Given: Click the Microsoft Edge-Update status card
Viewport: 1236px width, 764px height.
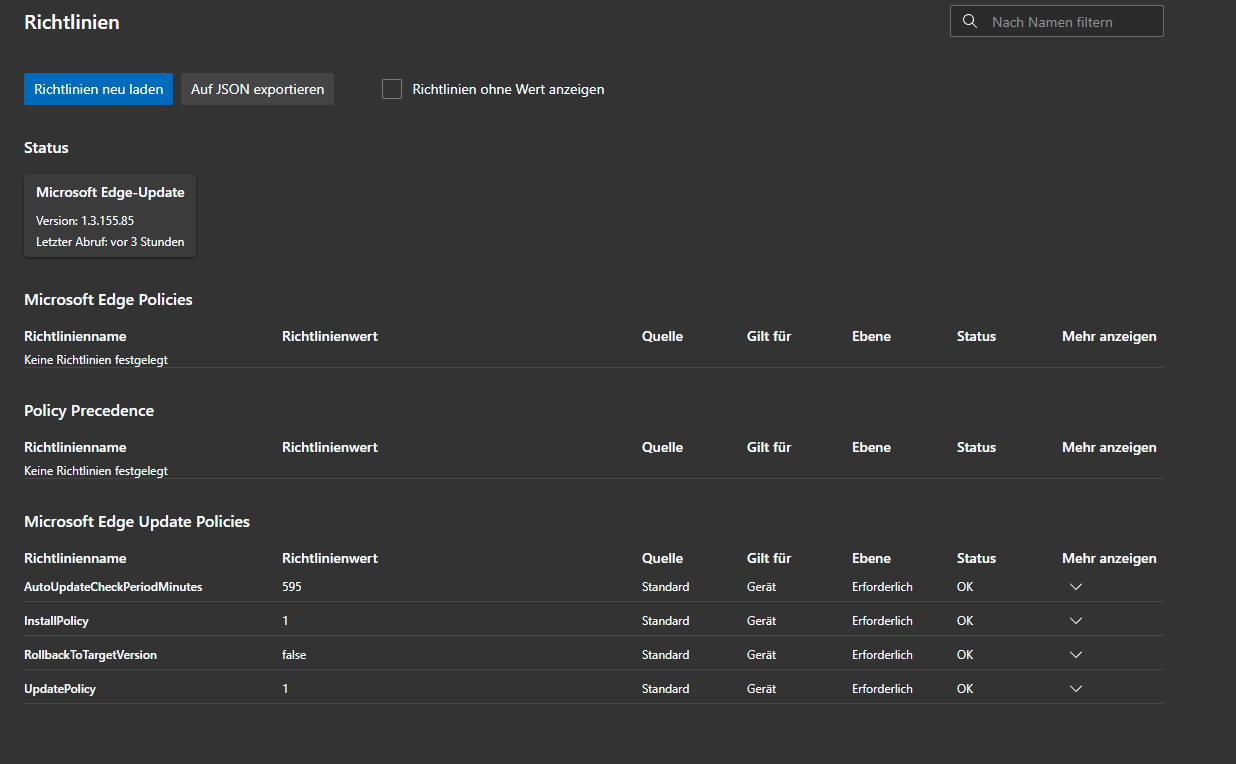Looking at the screenshot, I should [x=110, y=215].
